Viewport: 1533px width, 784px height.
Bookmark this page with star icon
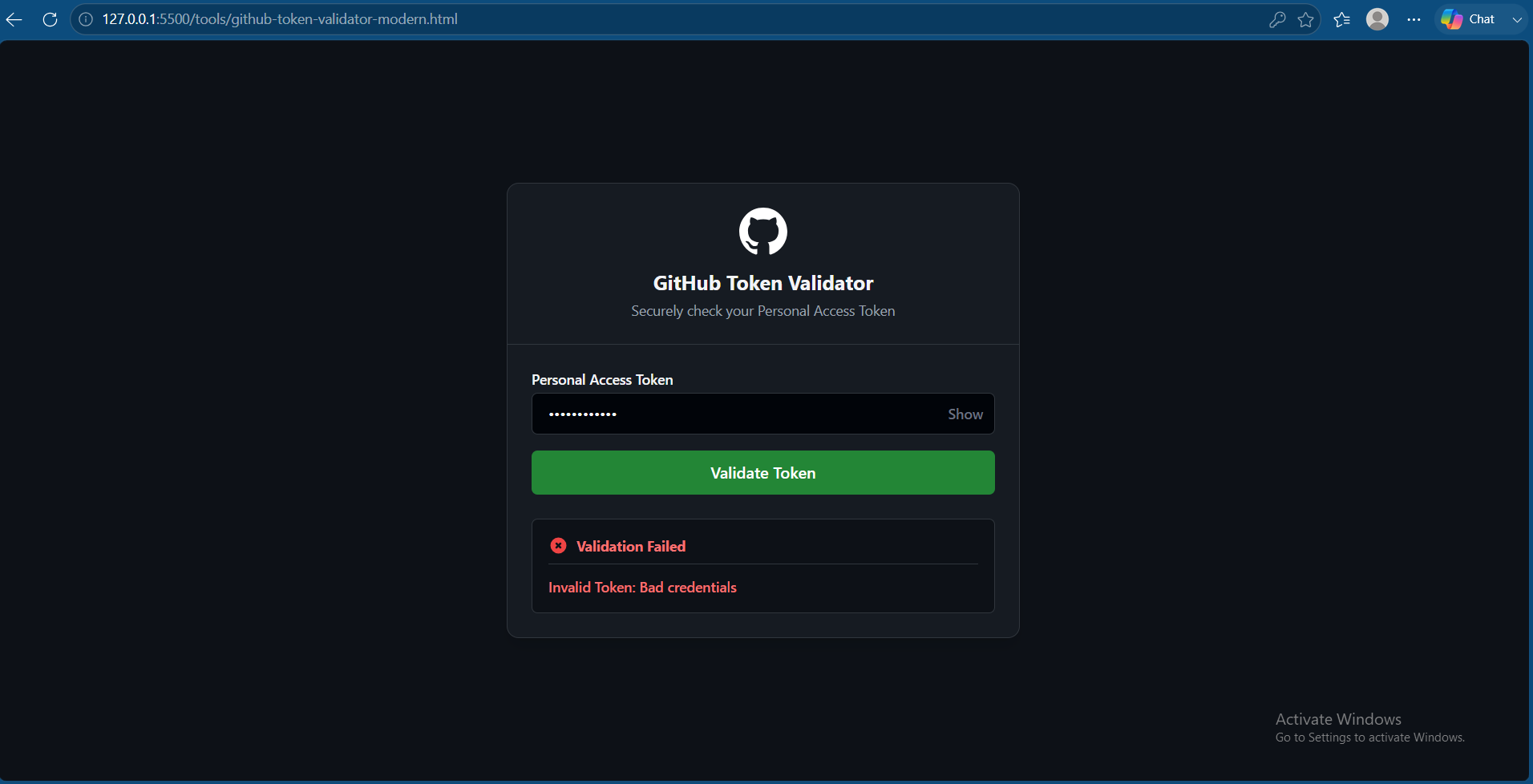1306,19
